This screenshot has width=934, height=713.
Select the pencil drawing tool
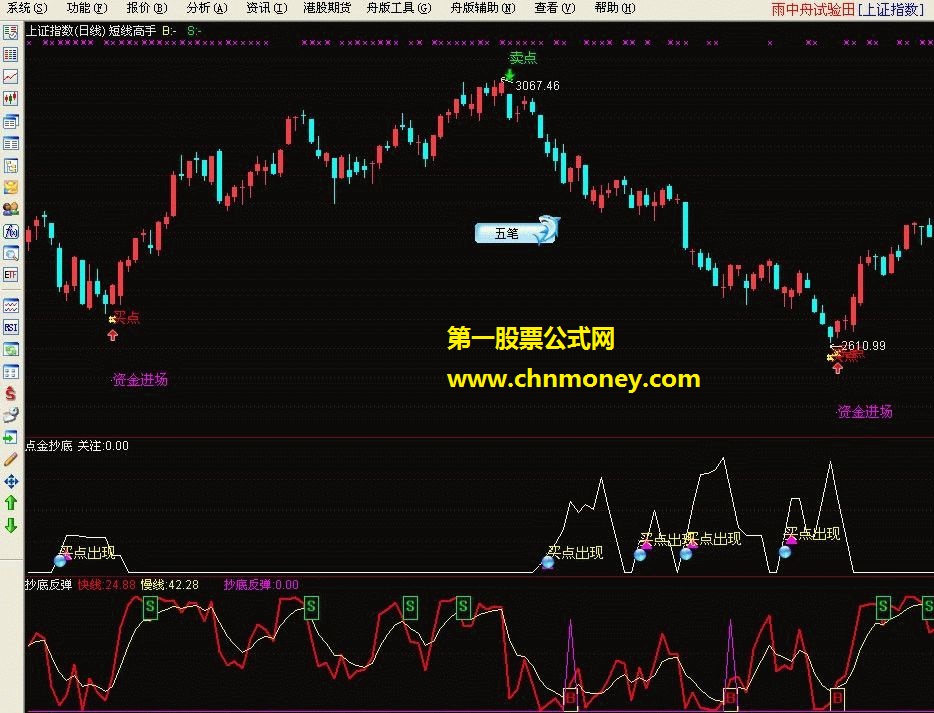click(x=10, y=459)
